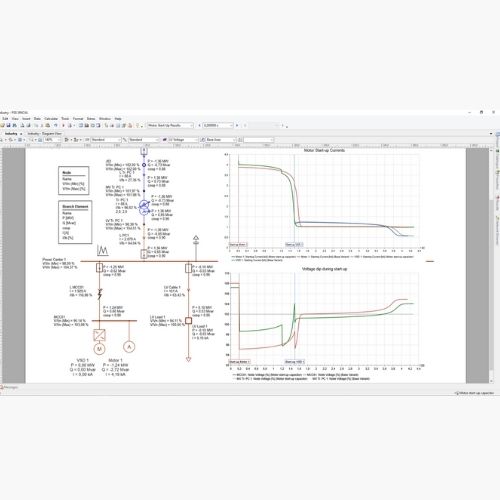Click the Start-up Motor 1 marker on voltage plot
Image resolution: width=500 pixels, height=500 pixels.
tap(239, 362)
